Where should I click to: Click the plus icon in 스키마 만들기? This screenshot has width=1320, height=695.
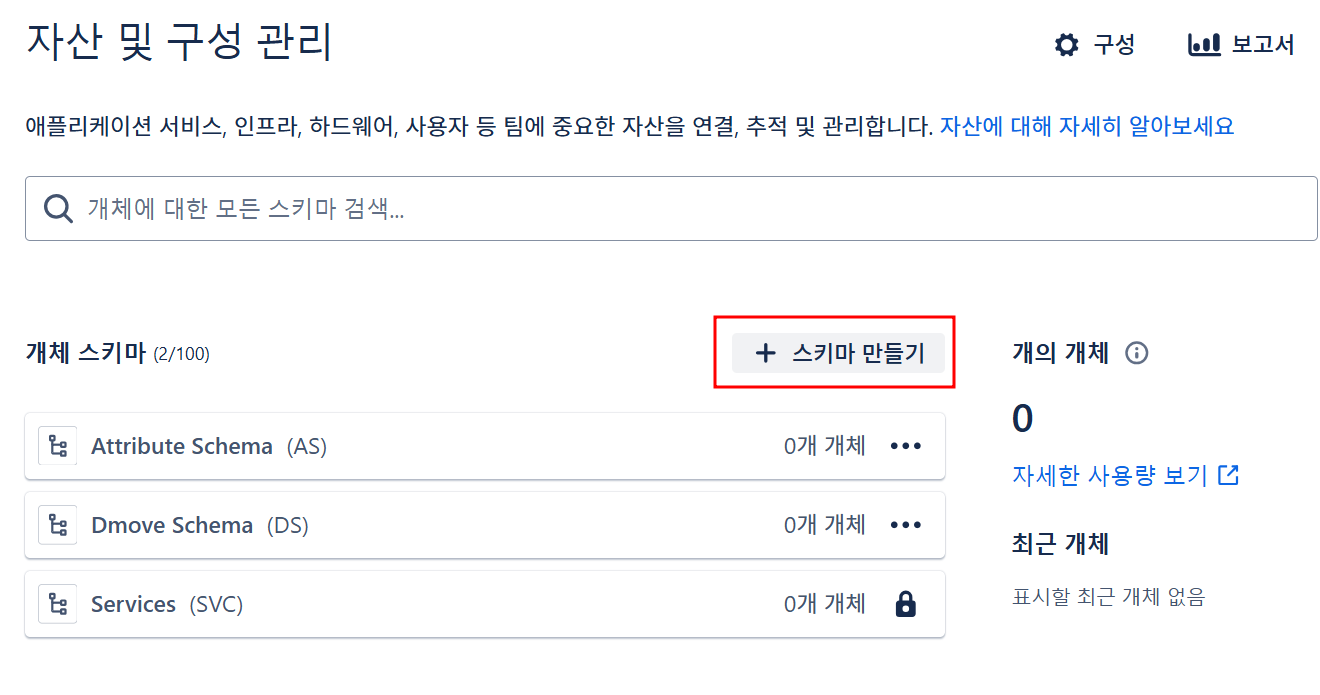pyautogui.click(x=765, y=353)
